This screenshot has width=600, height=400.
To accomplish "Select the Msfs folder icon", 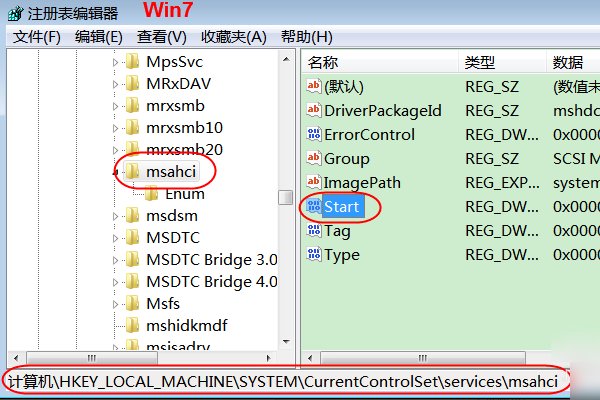I will point(132,304).
